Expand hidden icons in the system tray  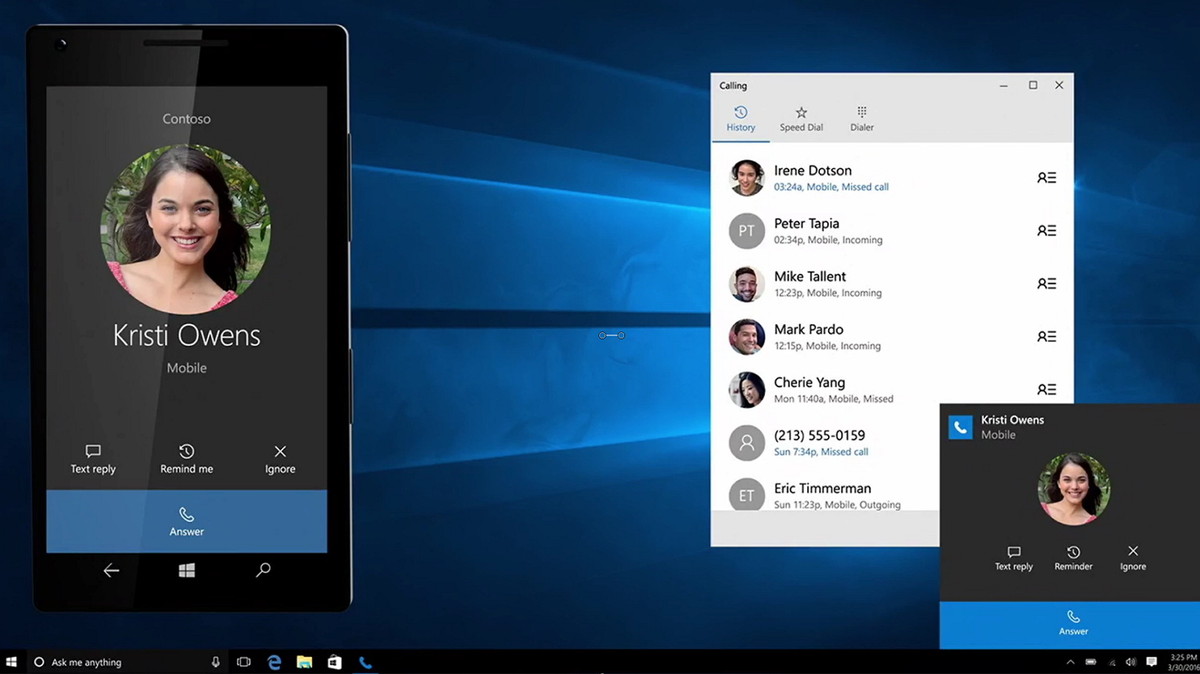tap(1072, 662)
